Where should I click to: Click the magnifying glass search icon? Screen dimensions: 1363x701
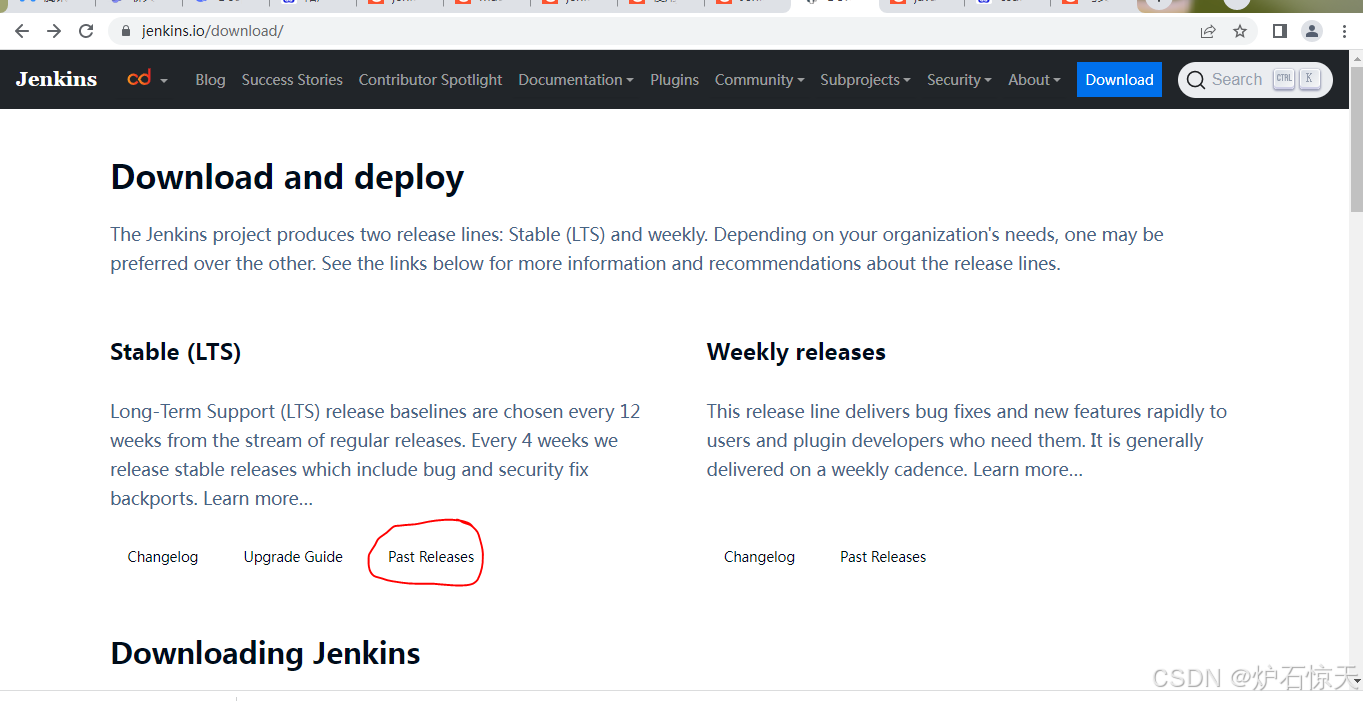[1196, 79]
